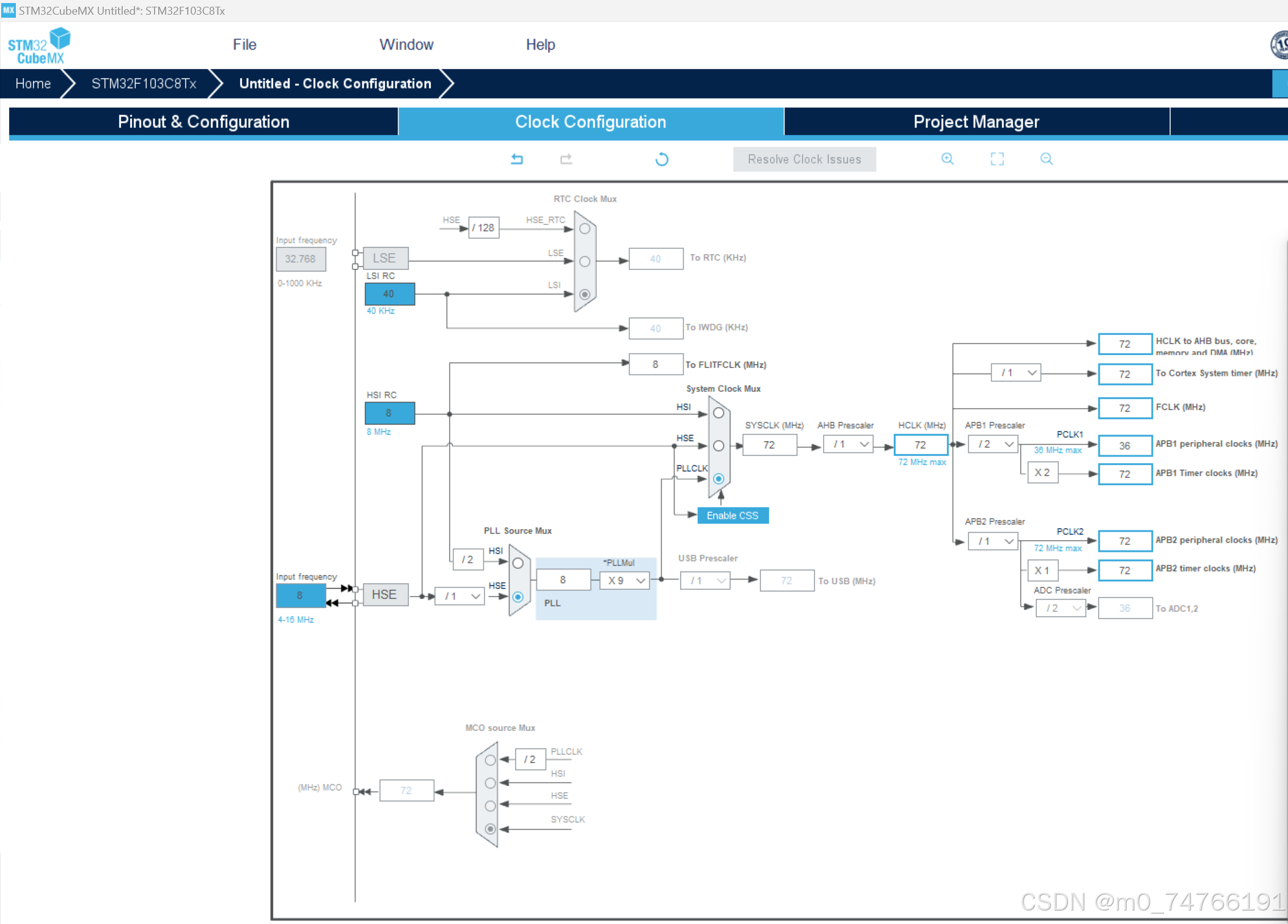Switch to Pinout & Configuration tab
The width and height of the screenshot is (1288, 924).
point(203,122)
